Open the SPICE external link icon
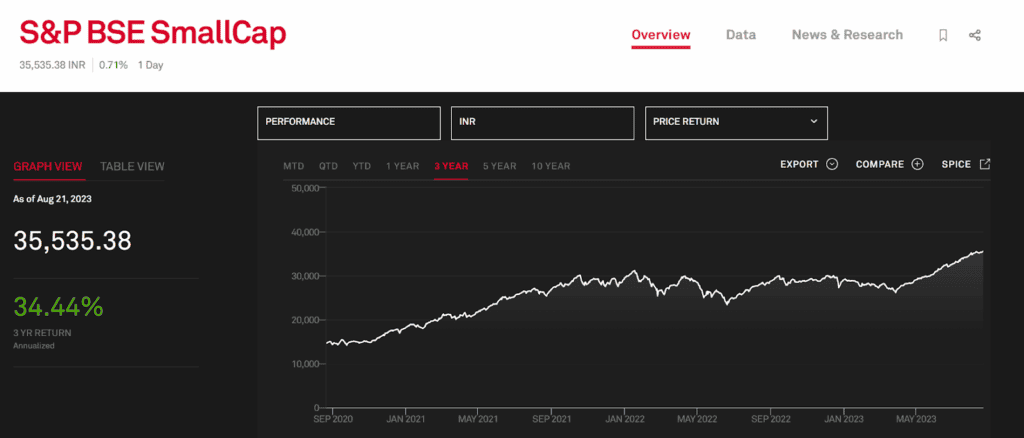This screenshot has width=1024, height=438. pyautogui.click(x=985, y=164)
